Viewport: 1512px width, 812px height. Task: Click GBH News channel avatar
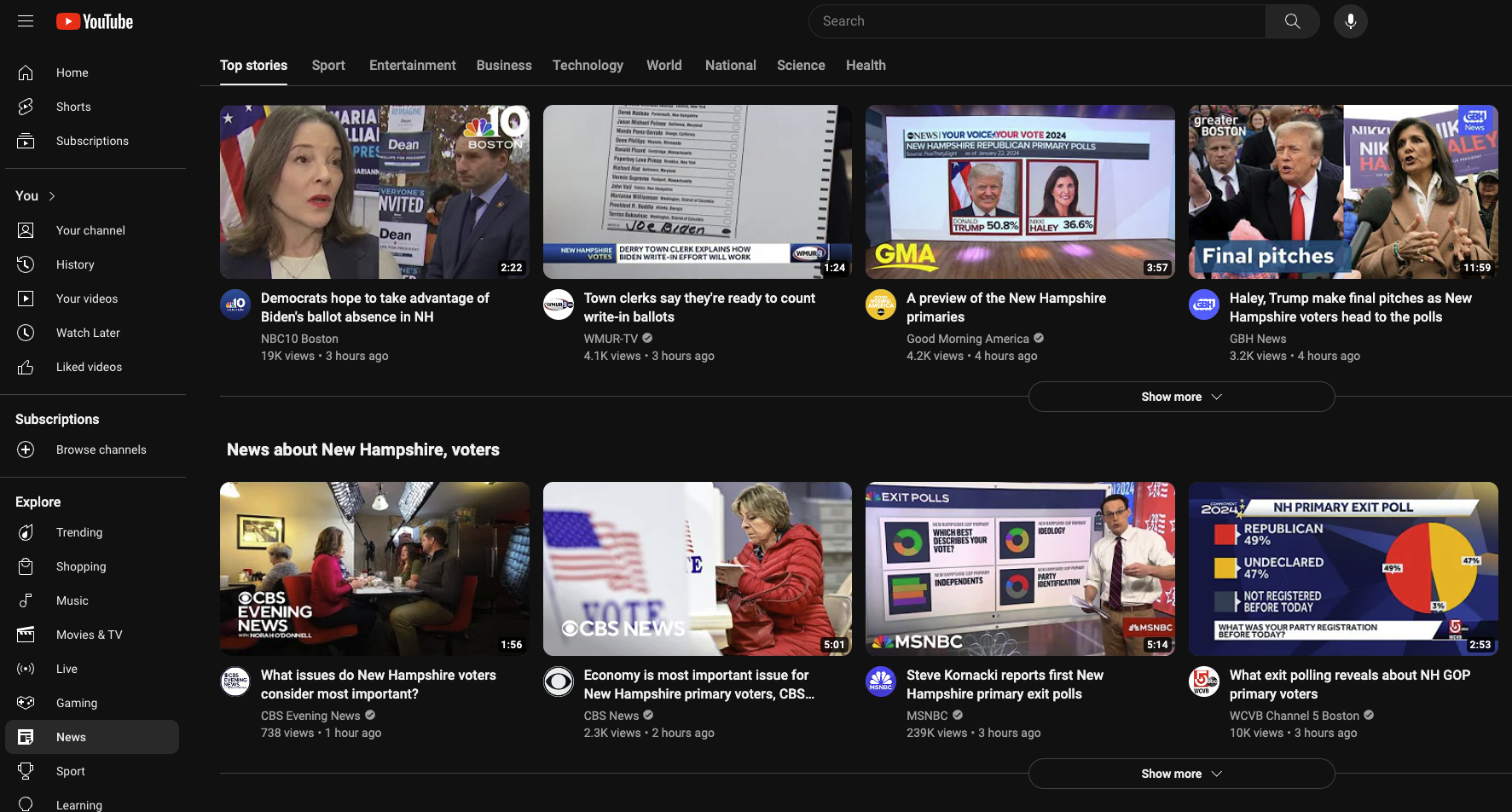1204,304
